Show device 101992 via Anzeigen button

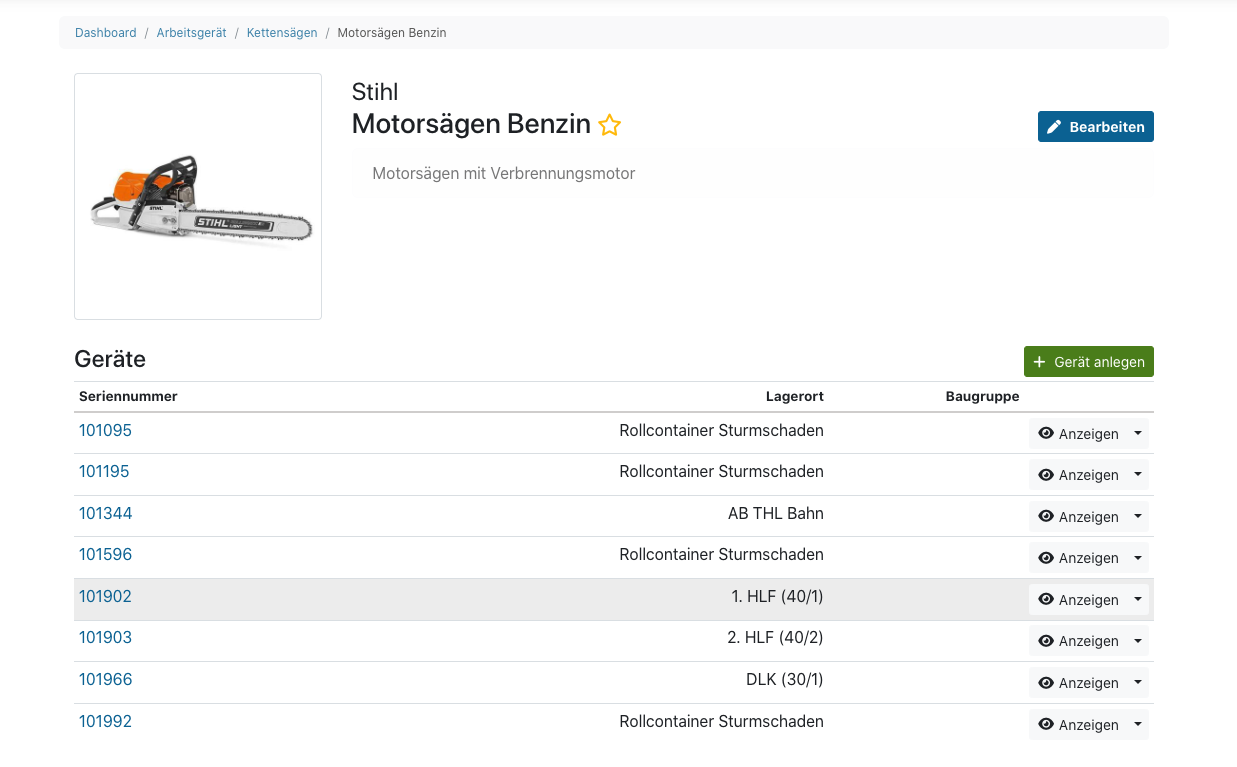[1078, 725]
